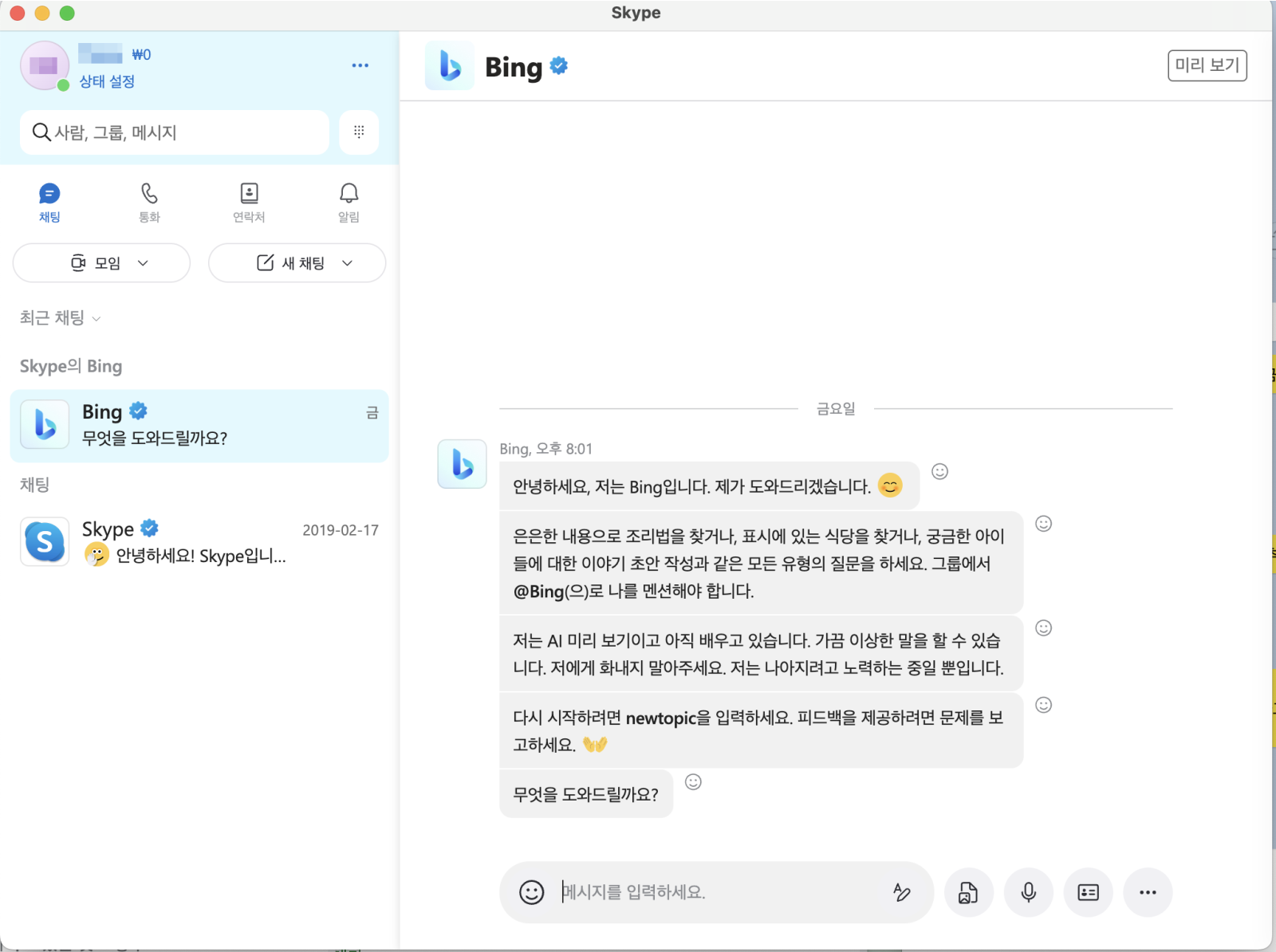Switch to the 통화 tab
Image resolution: width=1276 pixels, height=952 pixels.
149,203
